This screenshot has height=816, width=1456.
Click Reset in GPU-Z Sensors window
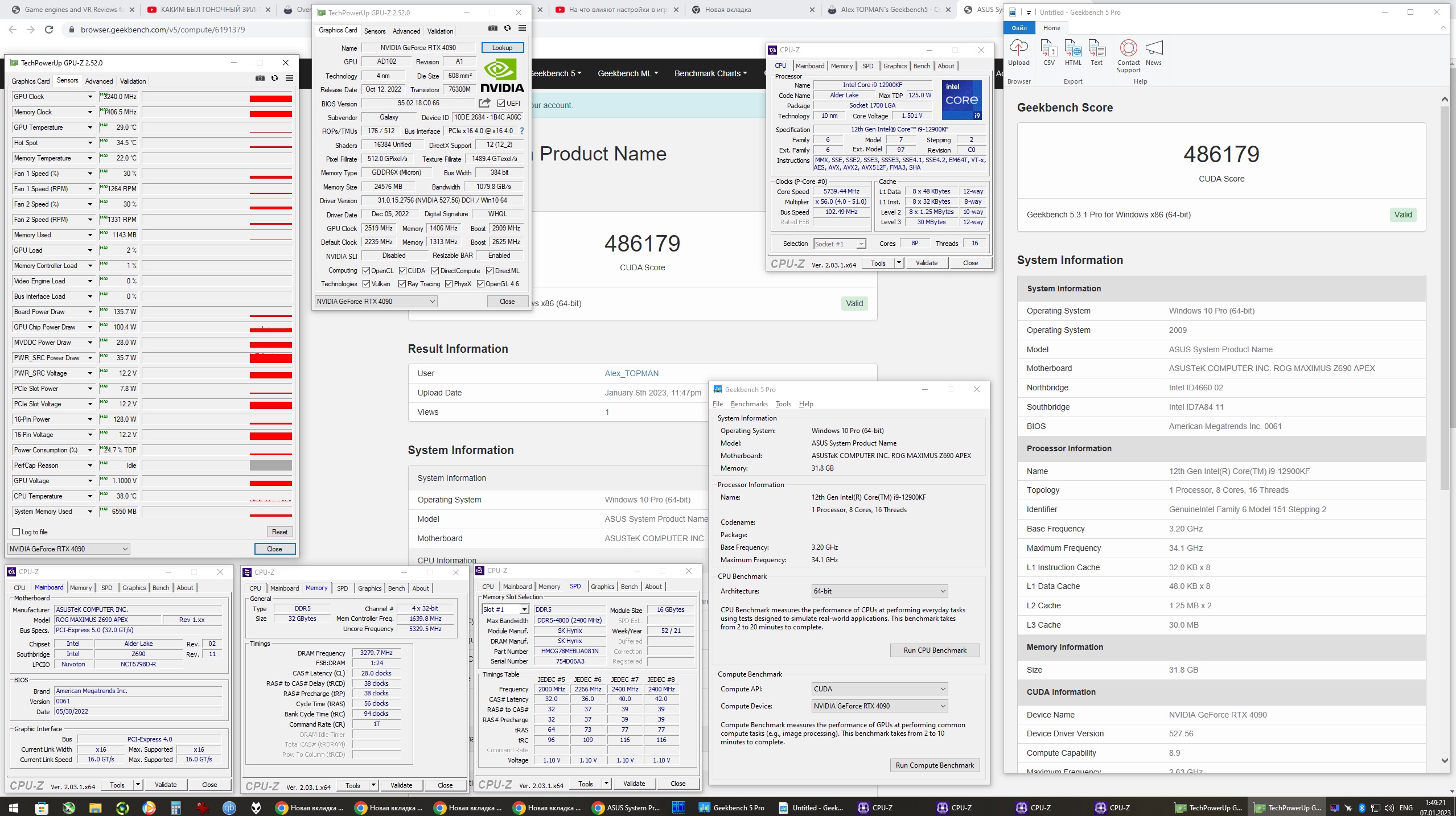279,531
